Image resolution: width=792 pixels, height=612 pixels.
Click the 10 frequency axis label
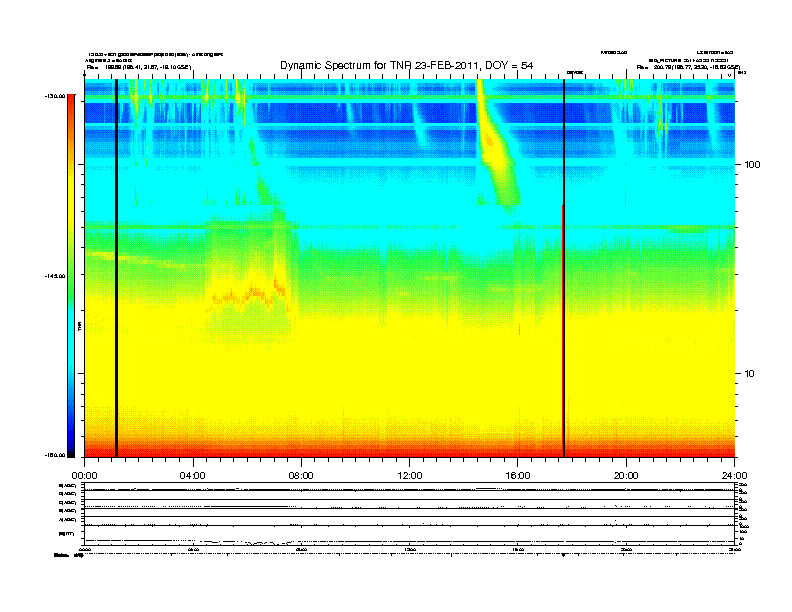[x=750, y=374]
